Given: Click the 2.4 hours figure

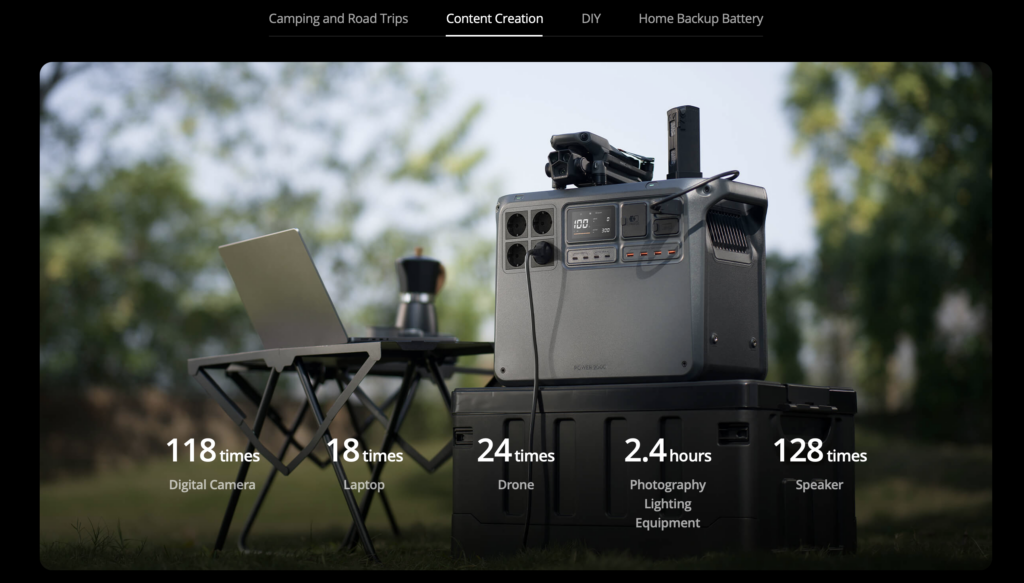Looking at the screenshot, I should click(x=667, y=451).
